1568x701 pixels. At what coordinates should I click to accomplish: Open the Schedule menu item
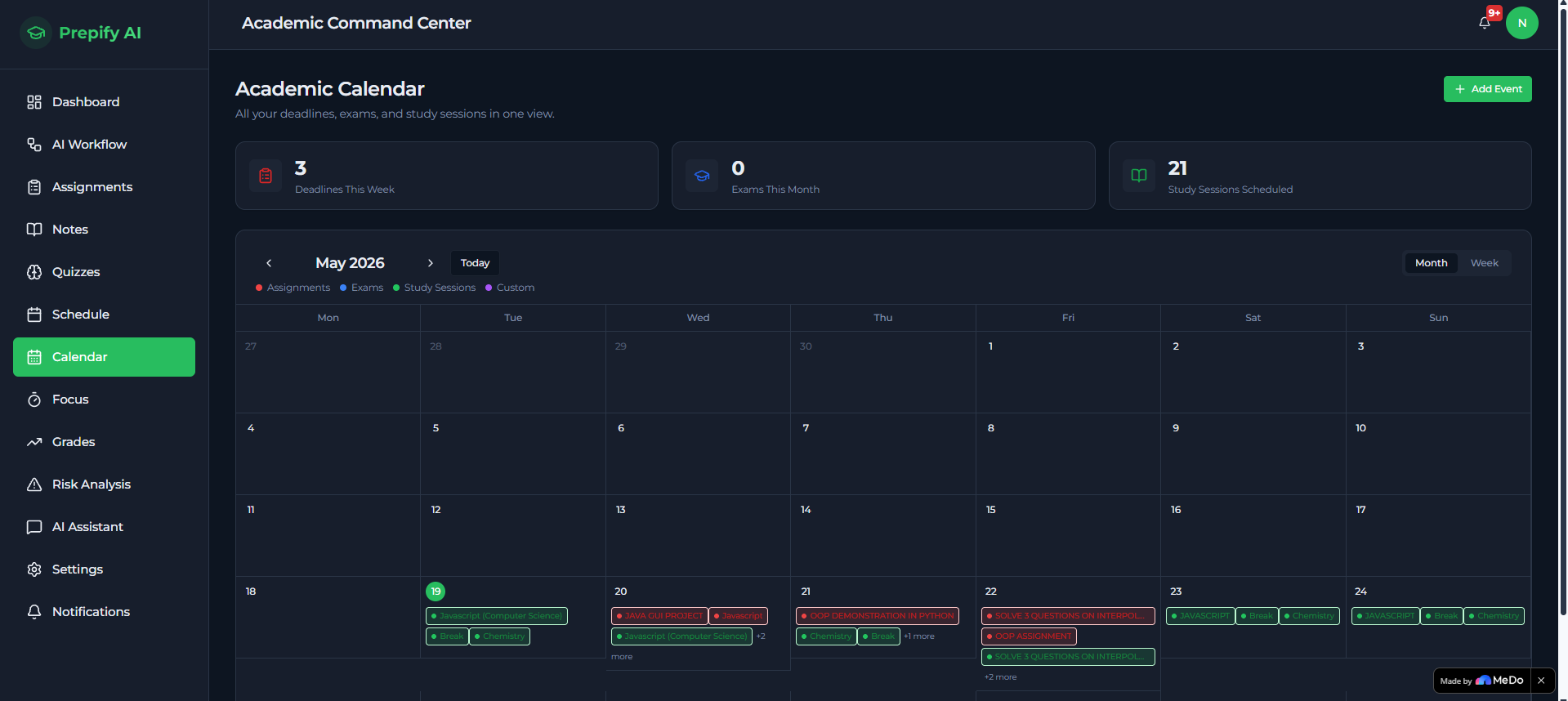[x=104, y=315]
